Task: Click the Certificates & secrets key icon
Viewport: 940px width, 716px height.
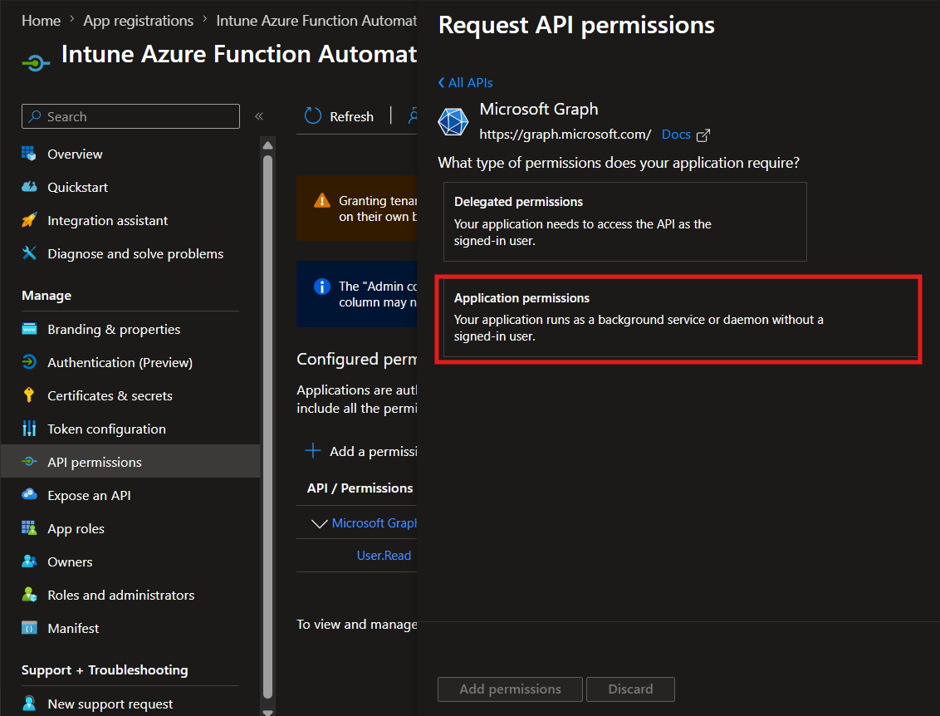Action: point(29,395)
